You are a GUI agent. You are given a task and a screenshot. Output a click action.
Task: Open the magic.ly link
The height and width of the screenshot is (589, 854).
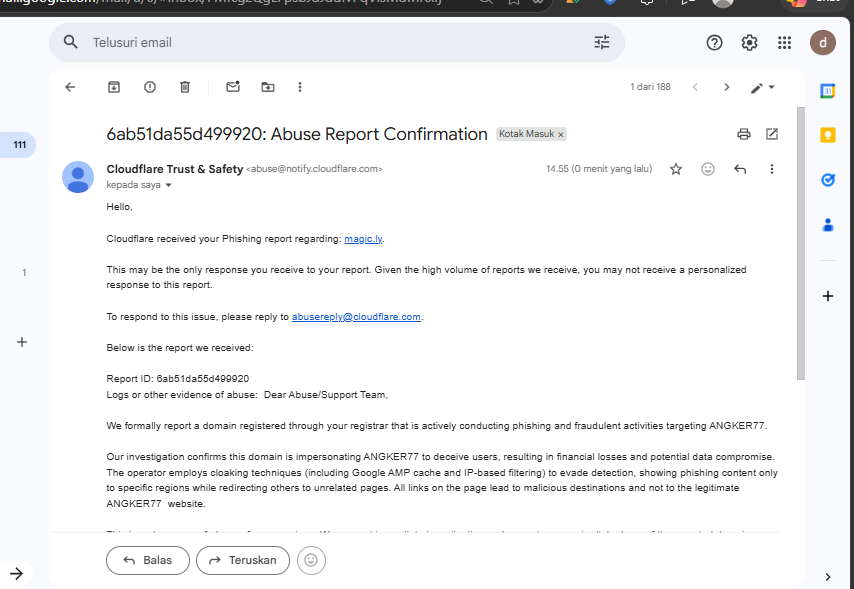click(363, 239)
